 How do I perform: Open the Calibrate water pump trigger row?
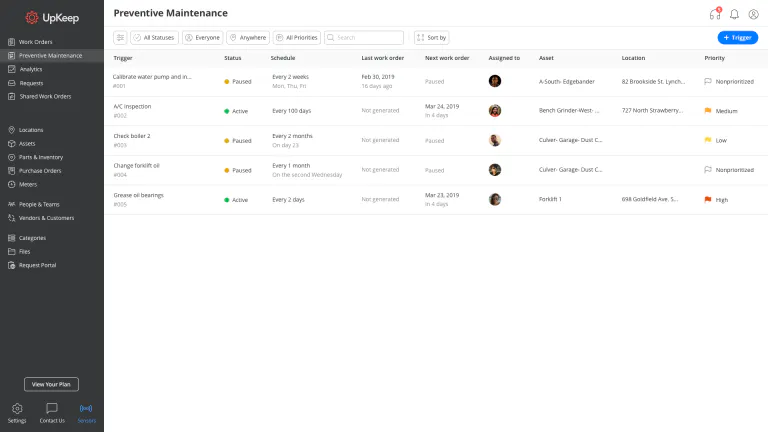click(x=436, y=81)
